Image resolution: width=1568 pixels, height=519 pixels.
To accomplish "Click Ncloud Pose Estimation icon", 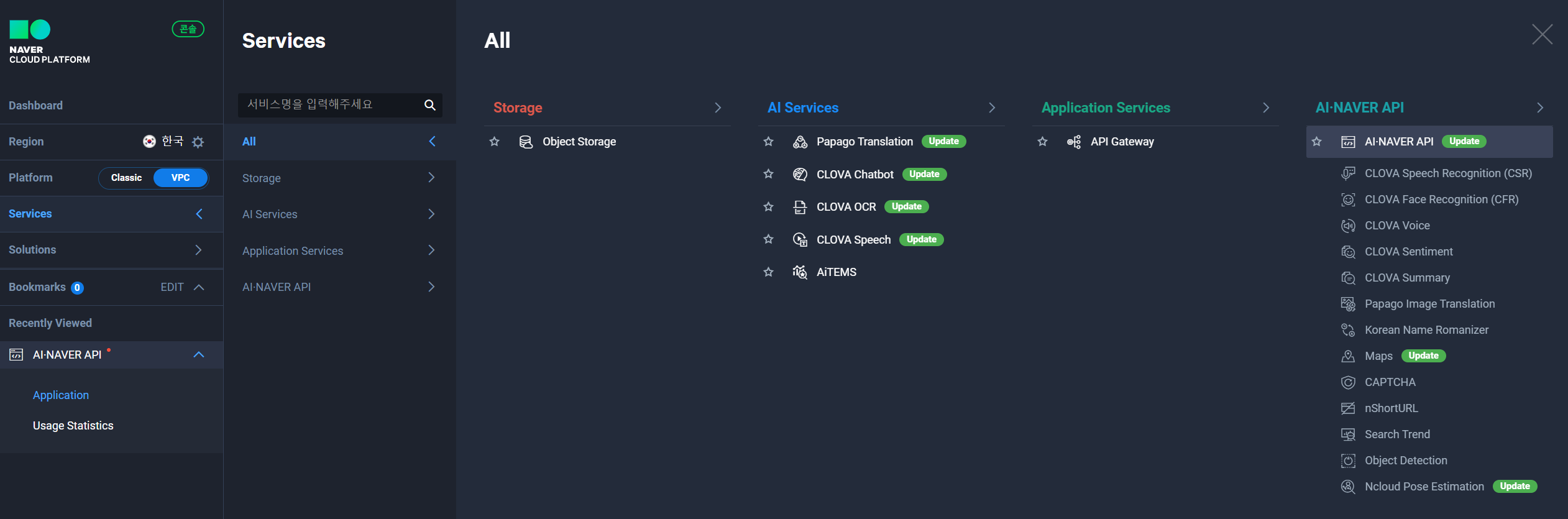I will (x=1348, y=487).
